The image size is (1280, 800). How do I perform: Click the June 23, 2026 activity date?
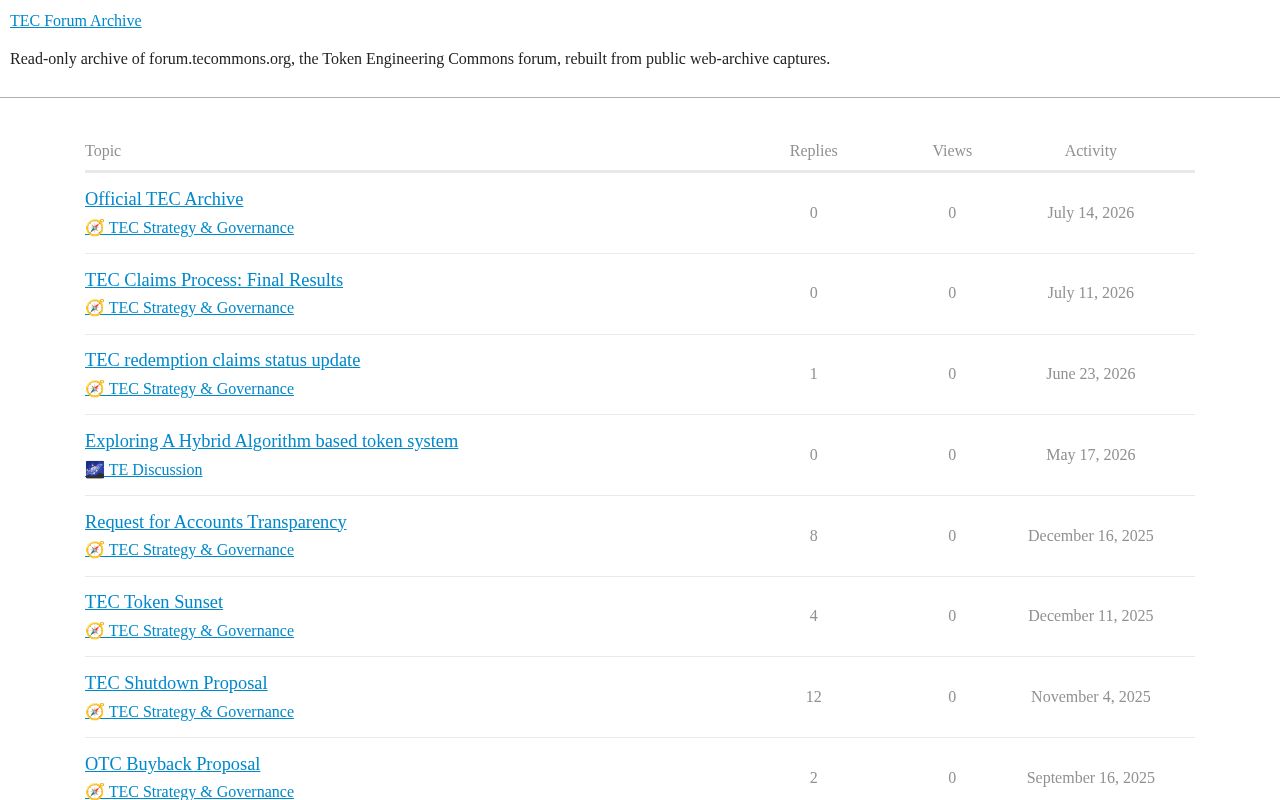[x=1090, y=374]
